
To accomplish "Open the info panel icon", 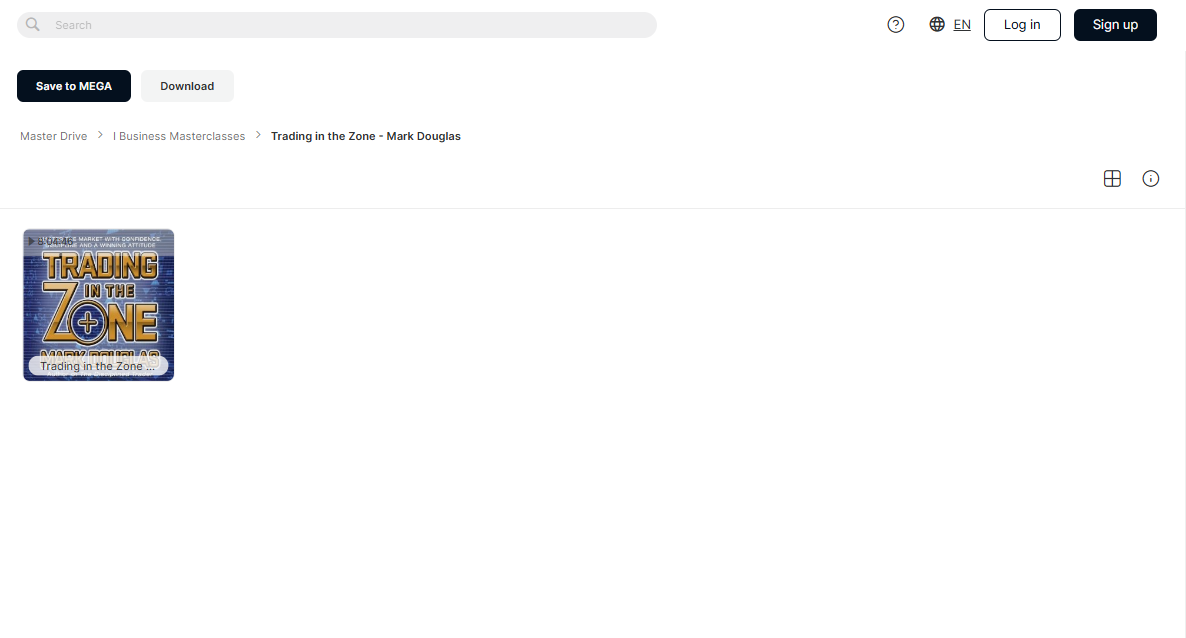I will click(x=1150, y=179).
